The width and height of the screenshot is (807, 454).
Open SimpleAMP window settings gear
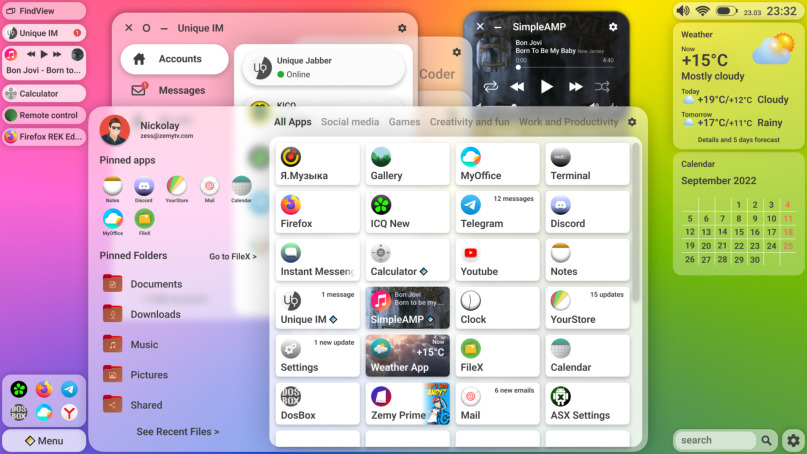coord(613,27)
